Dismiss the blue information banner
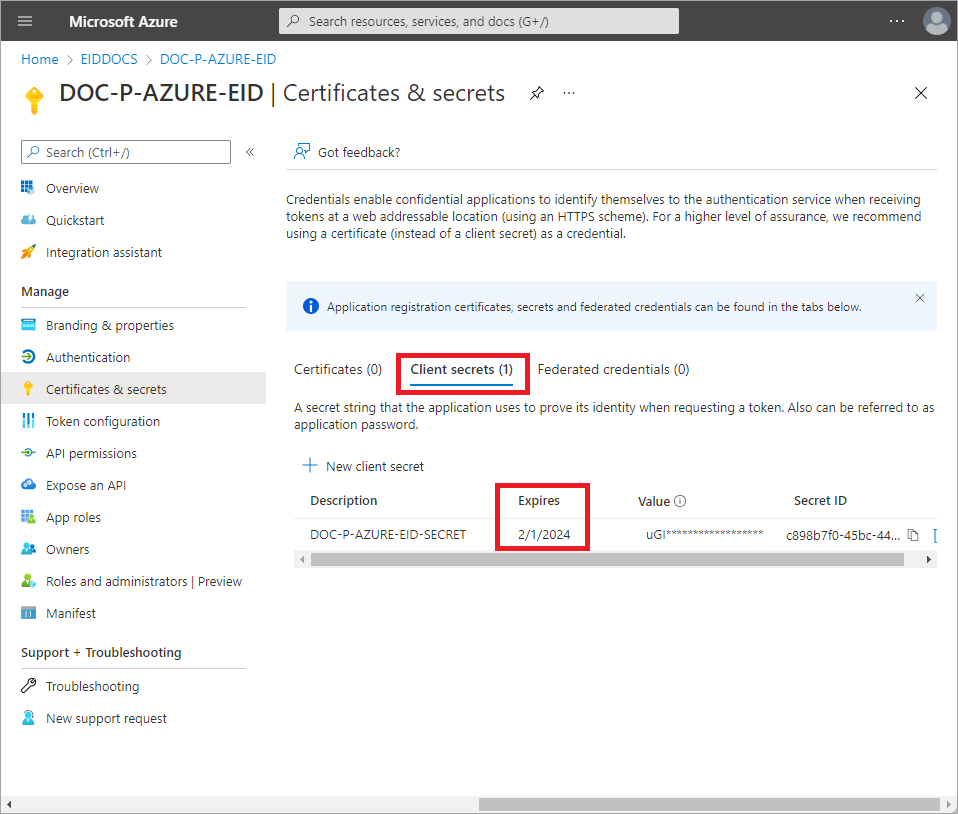 click(920, 298)
